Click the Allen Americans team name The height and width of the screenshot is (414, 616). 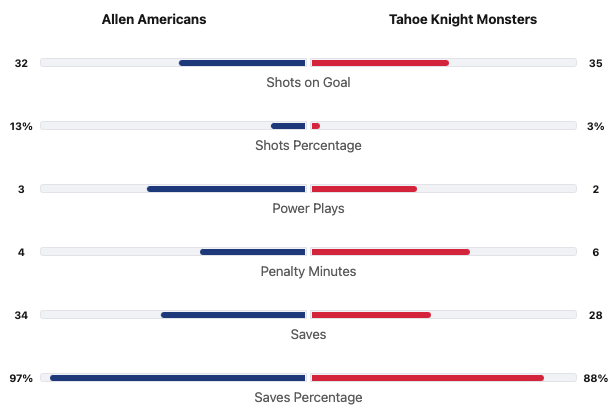pyautogui.click(x=154, y=20)
